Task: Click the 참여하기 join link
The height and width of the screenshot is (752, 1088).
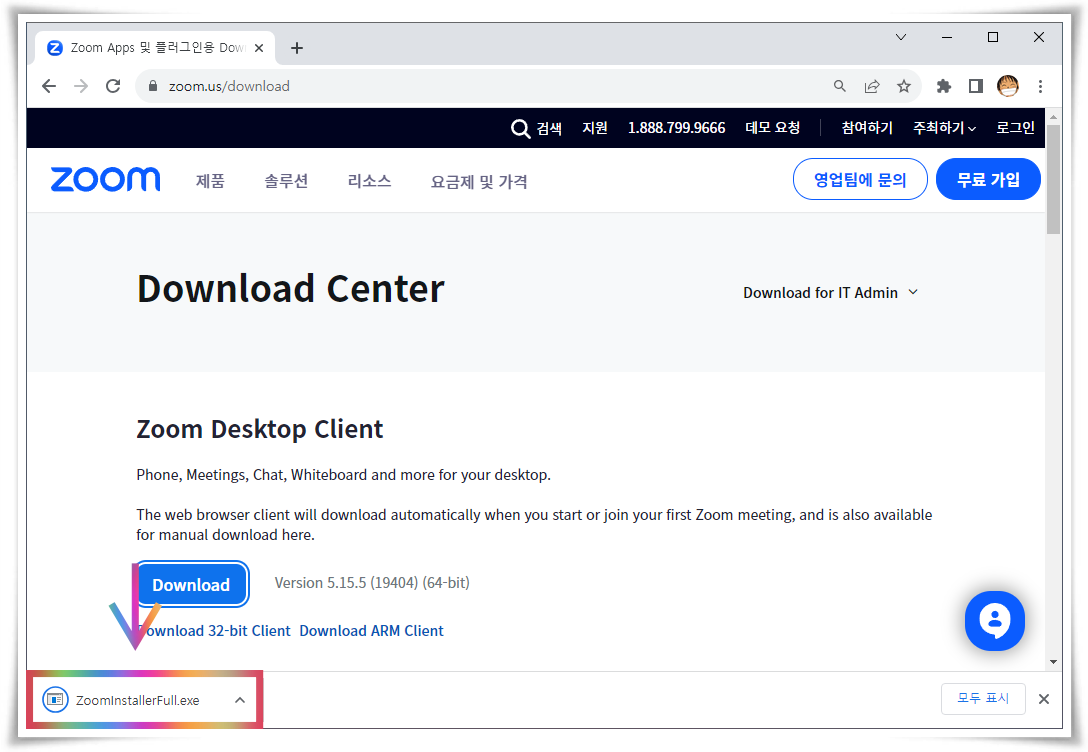Action: pyautogui.click(x=867, y=128)
